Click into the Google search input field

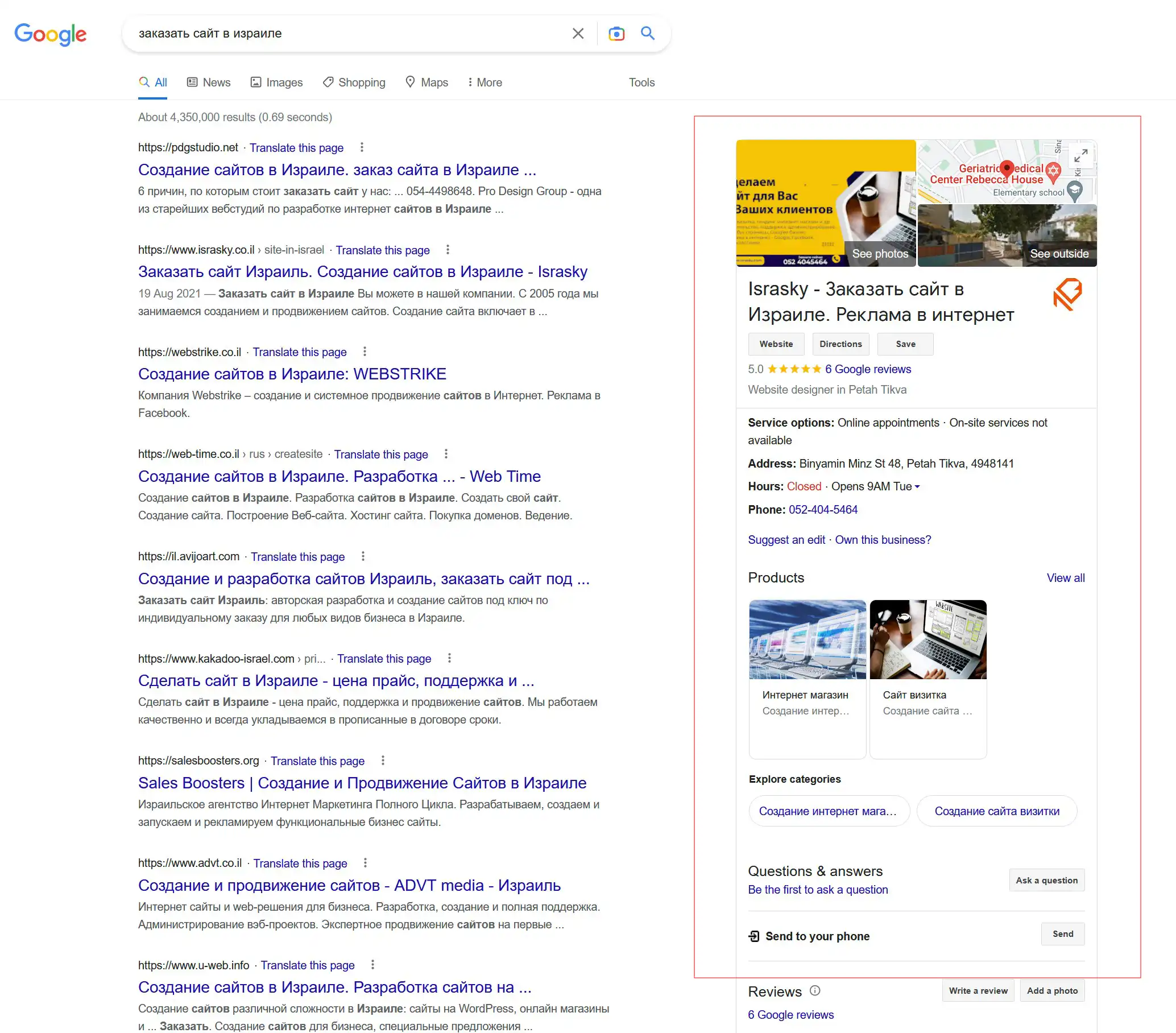pos(345,34)
